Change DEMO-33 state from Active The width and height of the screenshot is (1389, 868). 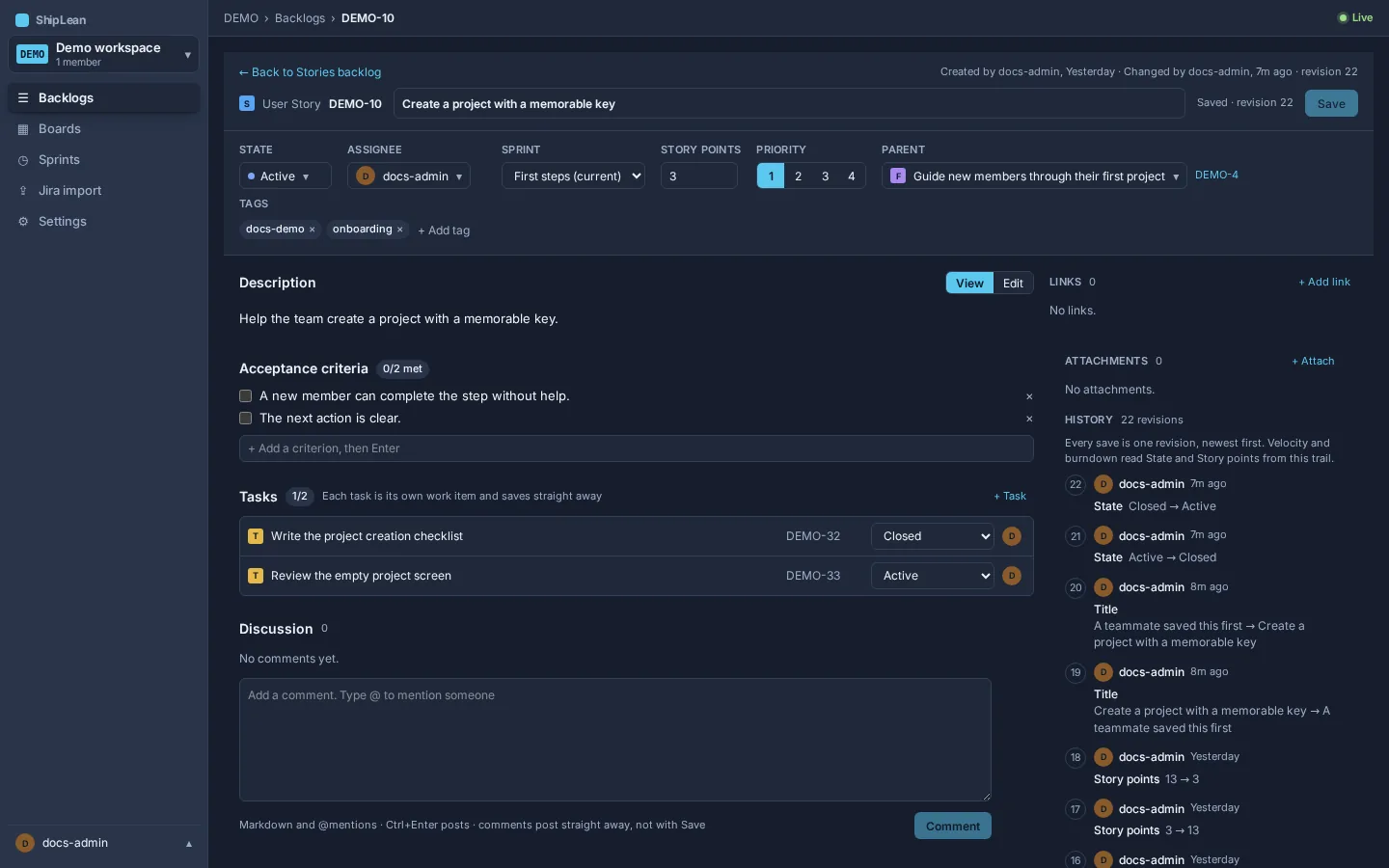coord(933,576)
